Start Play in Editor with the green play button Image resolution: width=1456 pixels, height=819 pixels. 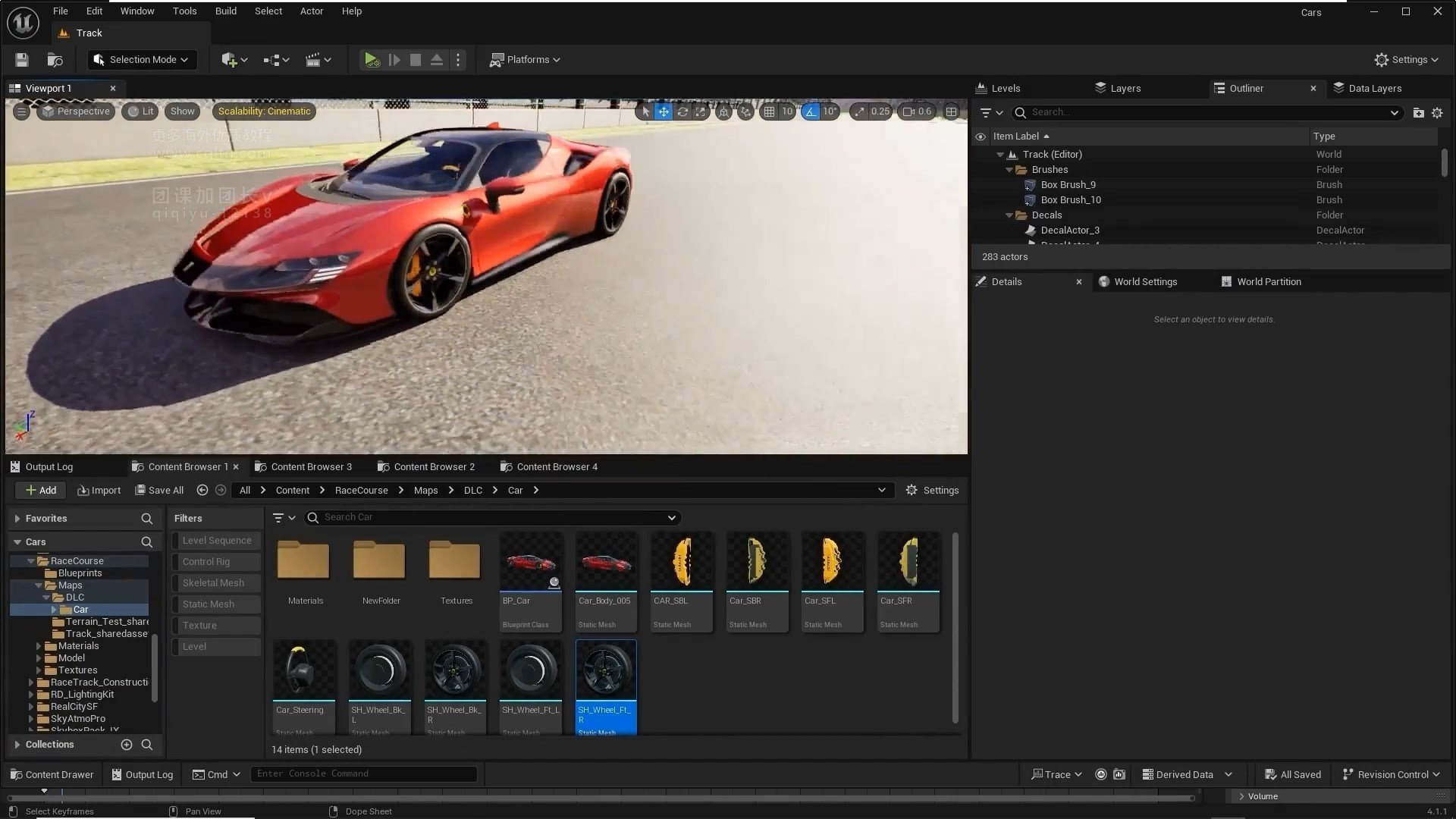tap(372, 60)
